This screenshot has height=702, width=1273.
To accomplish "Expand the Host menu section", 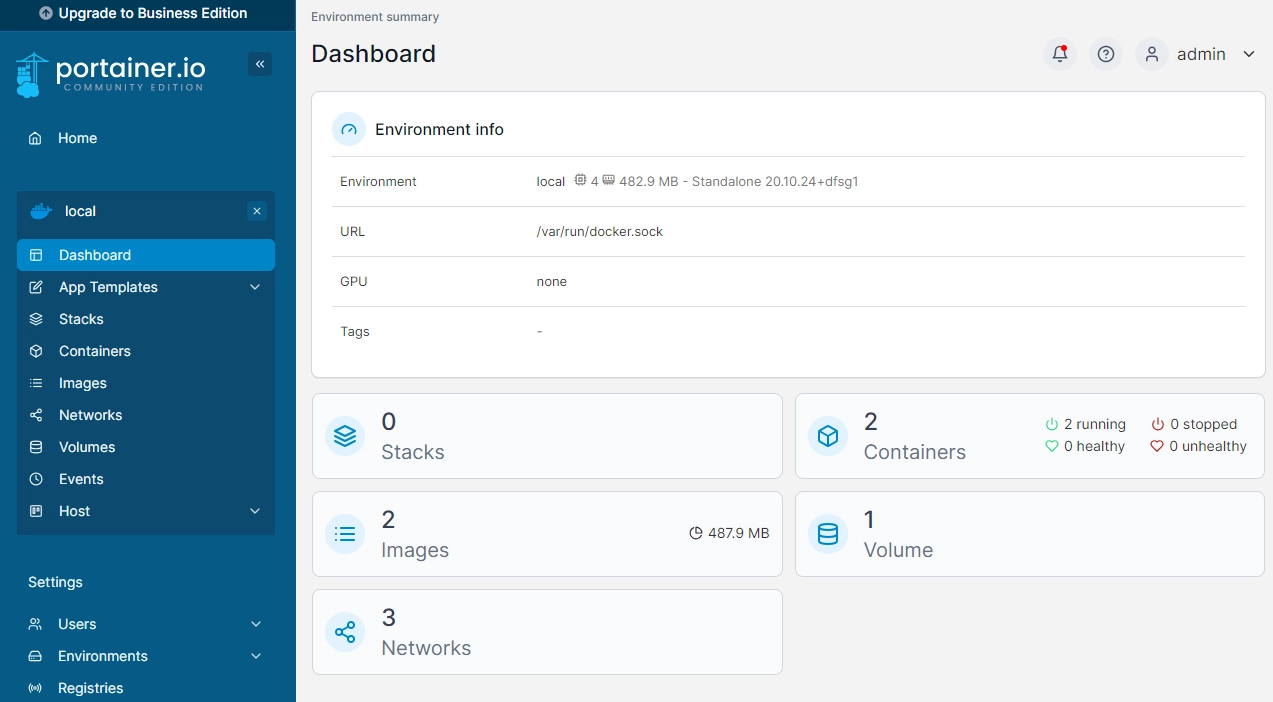I will pos(255,511).
